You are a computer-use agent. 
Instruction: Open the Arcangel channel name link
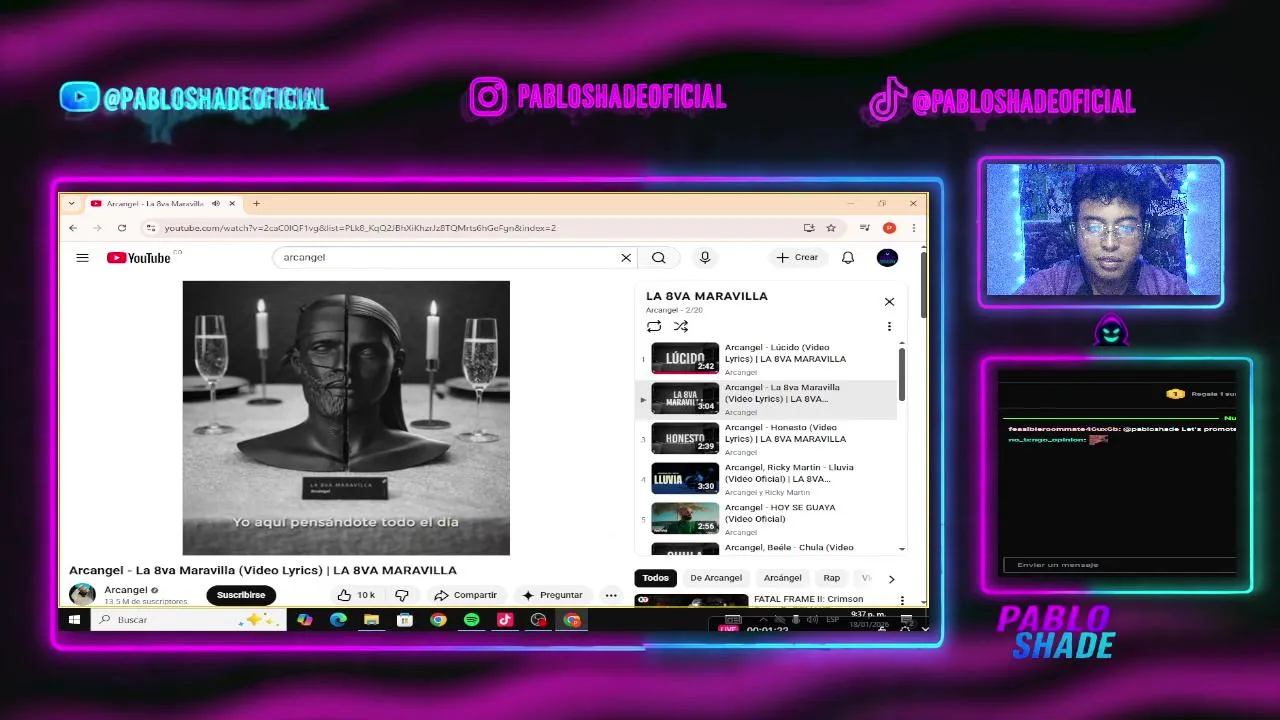pos(126,590)
